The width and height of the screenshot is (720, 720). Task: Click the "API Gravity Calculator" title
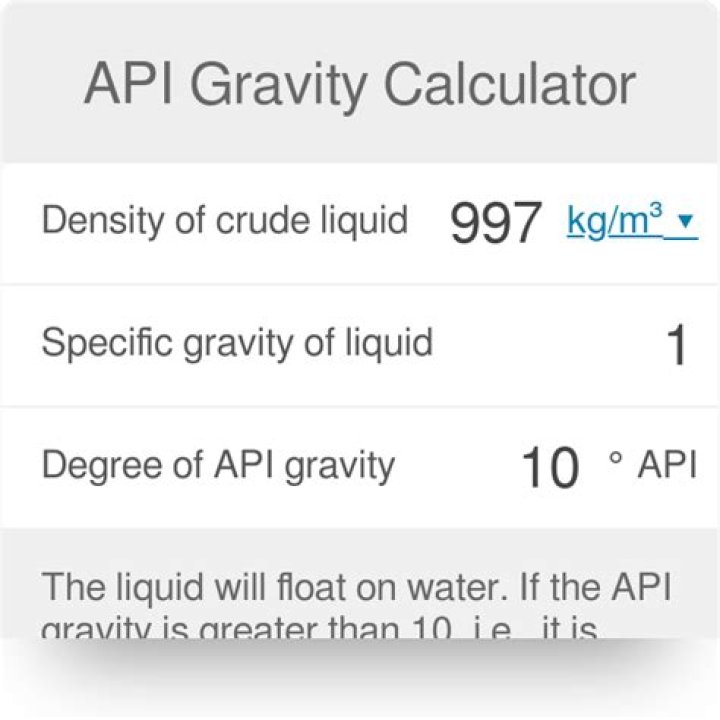(x=359, y=85)
